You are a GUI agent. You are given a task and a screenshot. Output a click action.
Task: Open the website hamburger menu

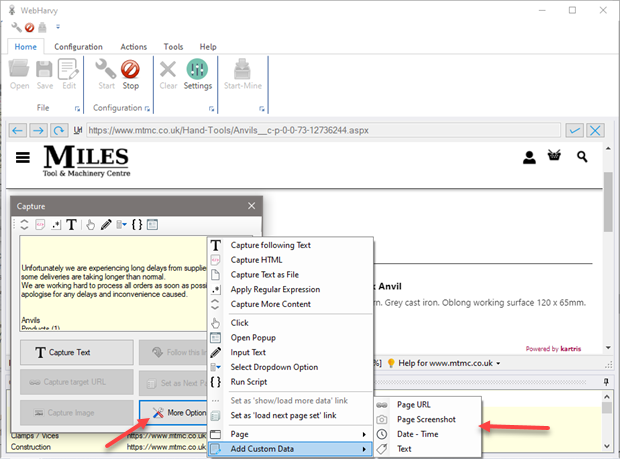point(23,157)
